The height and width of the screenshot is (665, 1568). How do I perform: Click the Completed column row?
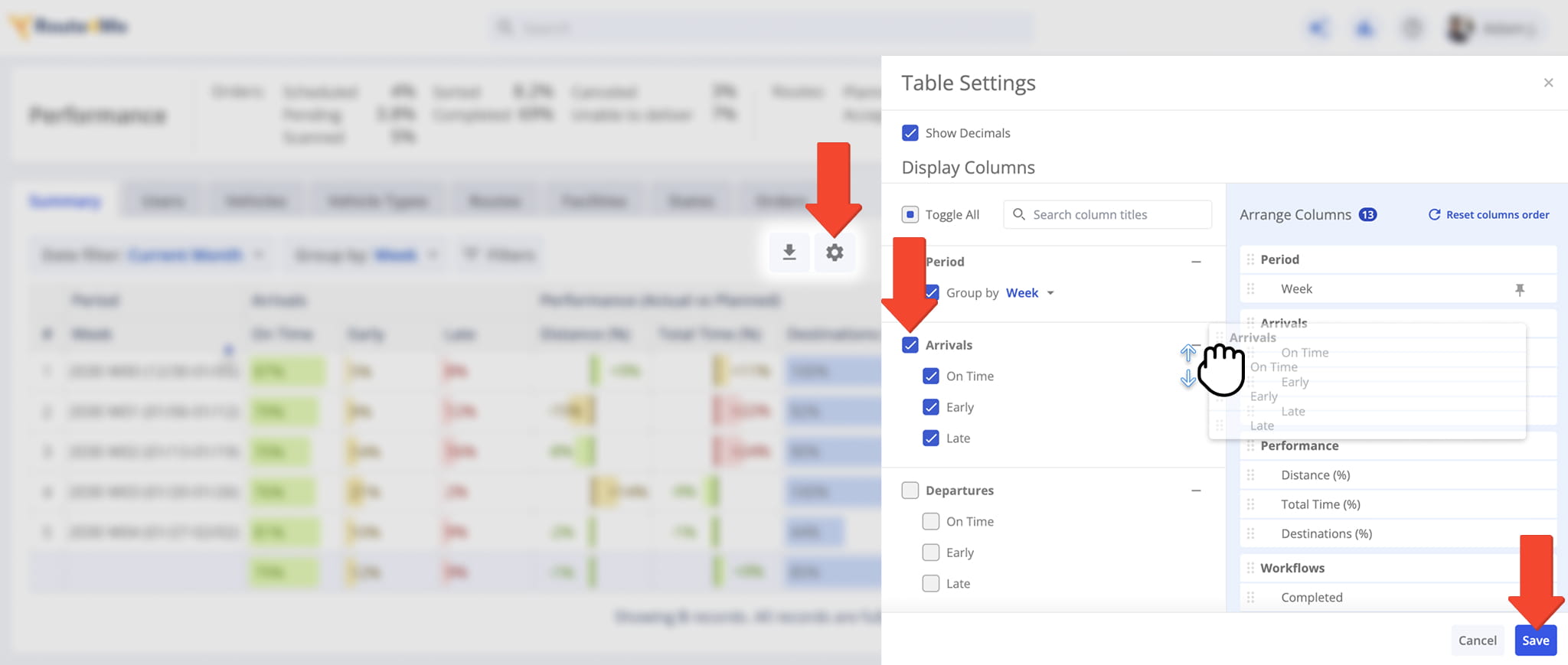click(1397, 598)
